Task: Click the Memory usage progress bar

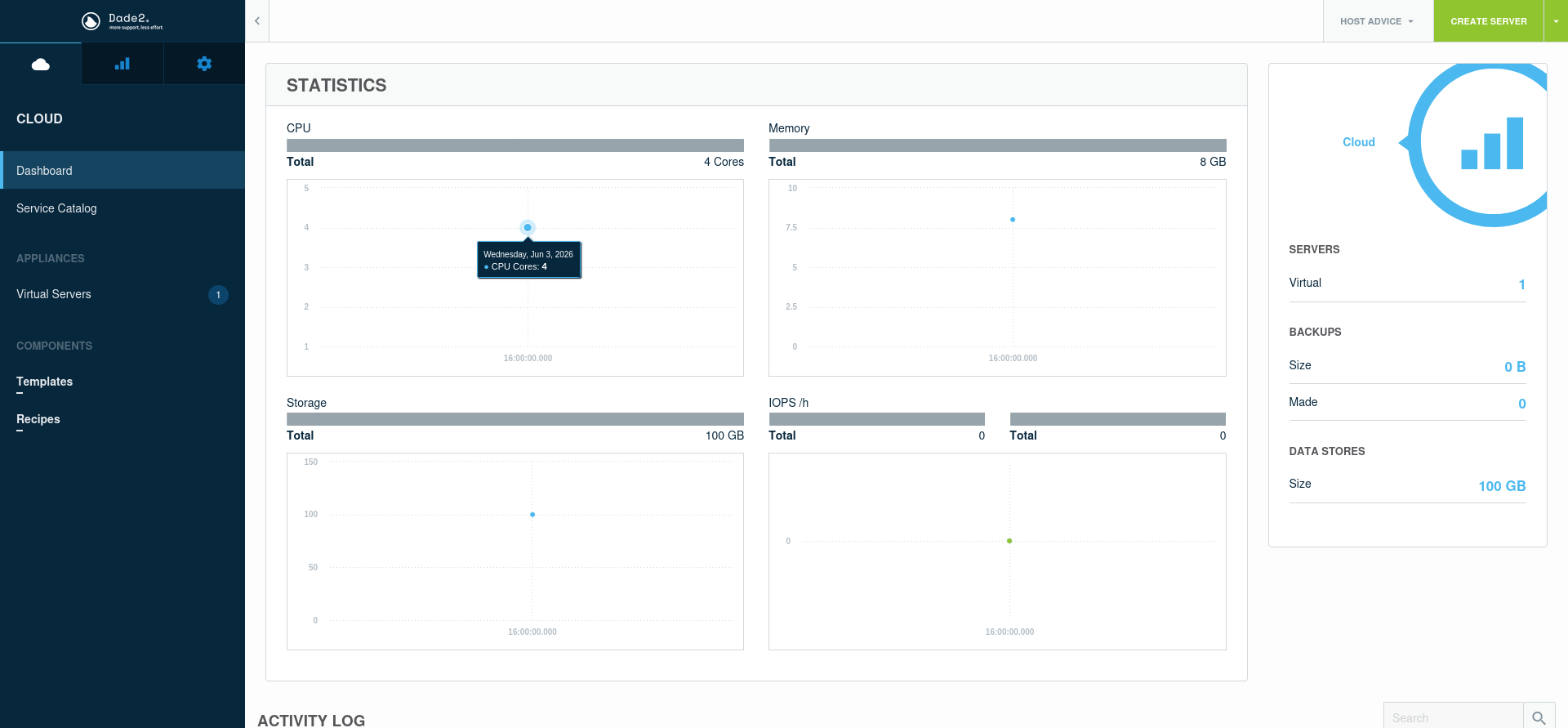Action: click(x=997, y=145)
